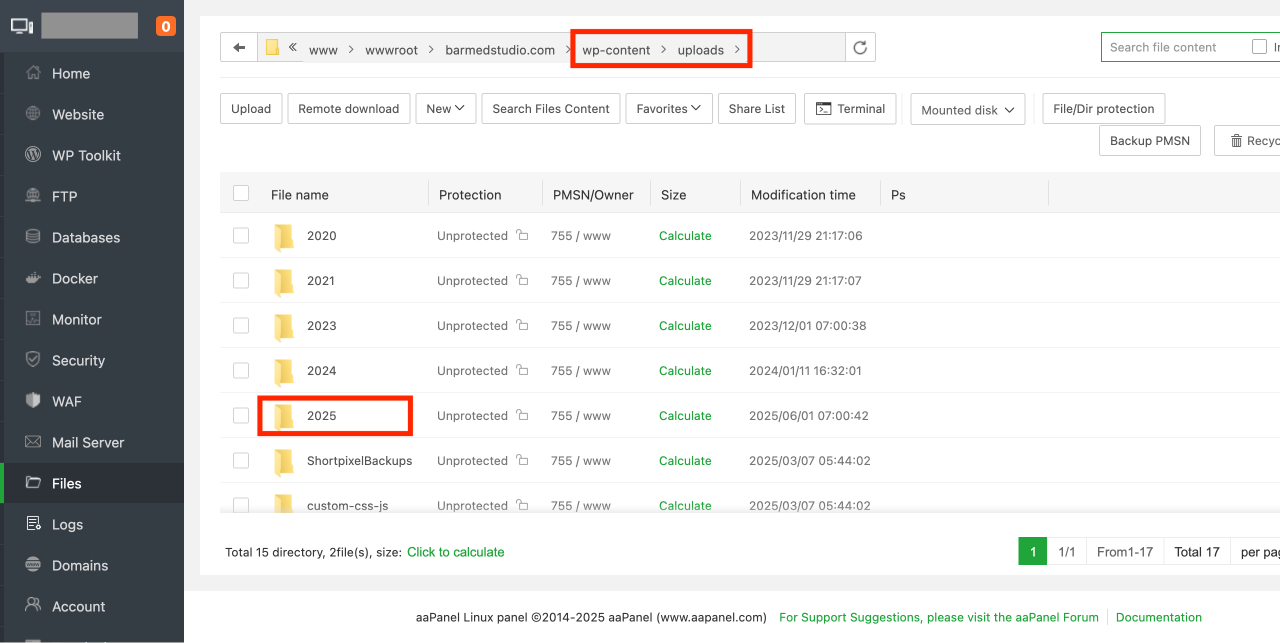Check the box for 2023 folder
1280x643 pixels.
click(x=241, y=325)
